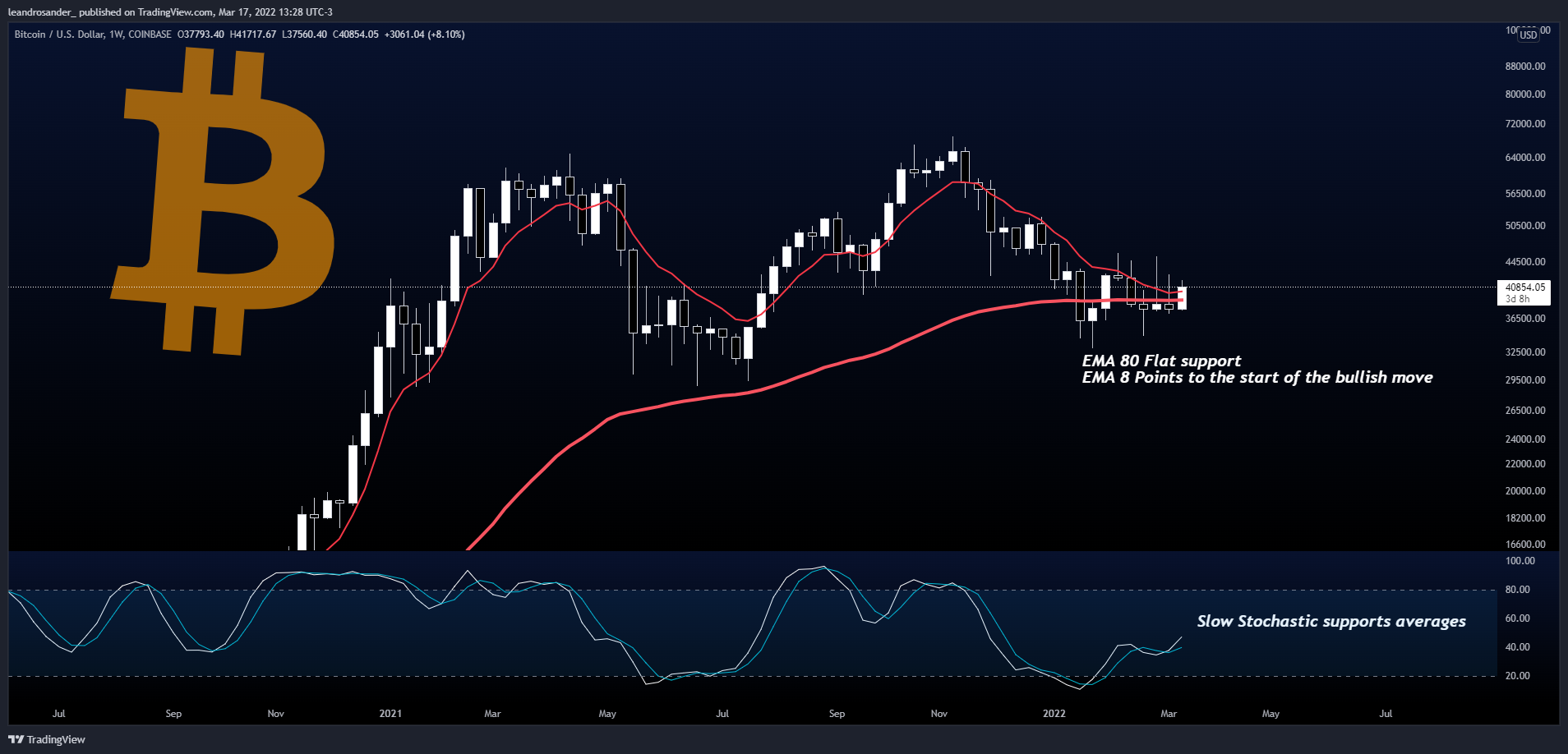Click the 36500.00 price axis label
The width and height of the screenshot is (1568, 754).
[x=1525, y=319]
